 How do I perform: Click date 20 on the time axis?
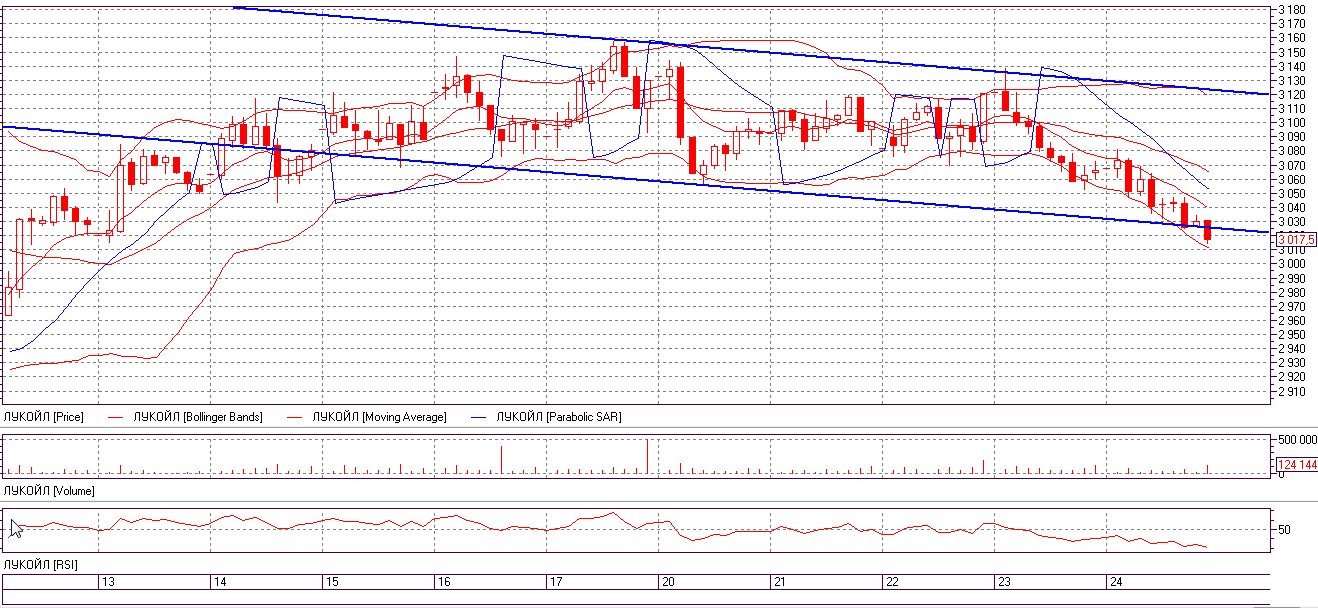point(668,582)
